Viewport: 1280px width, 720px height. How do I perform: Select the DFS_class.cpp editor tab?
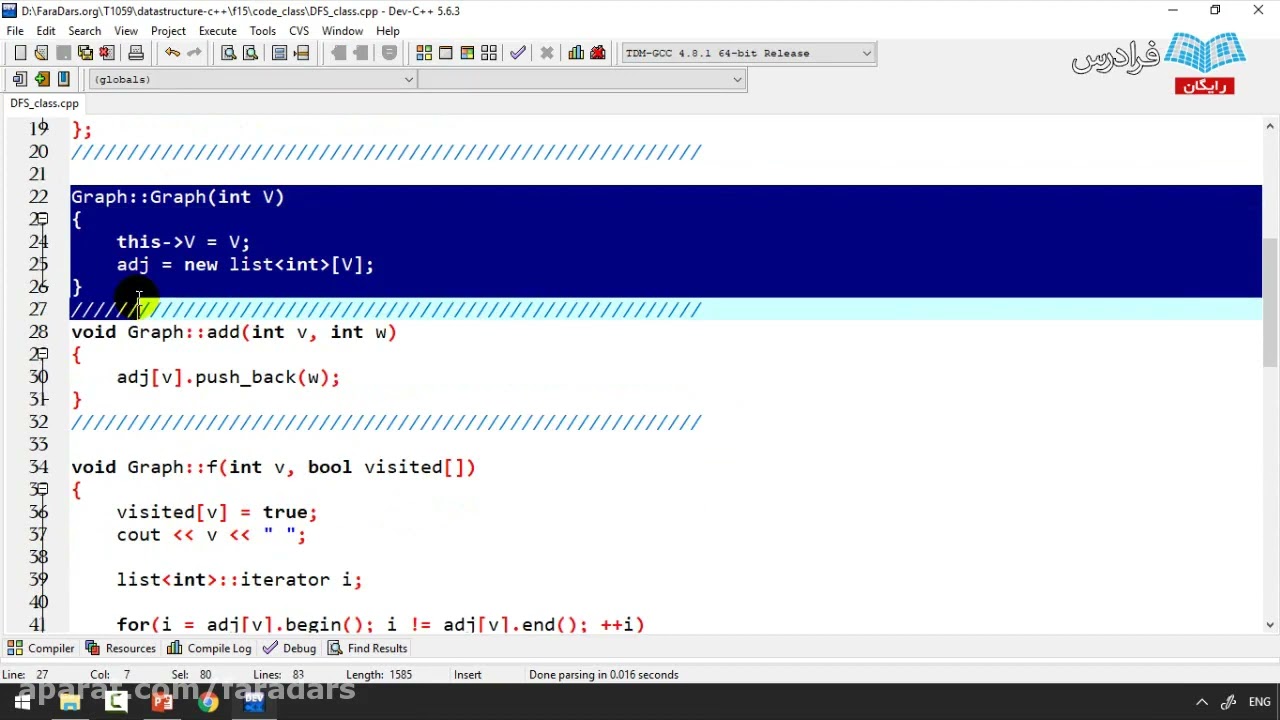click(x=44, y=103)
